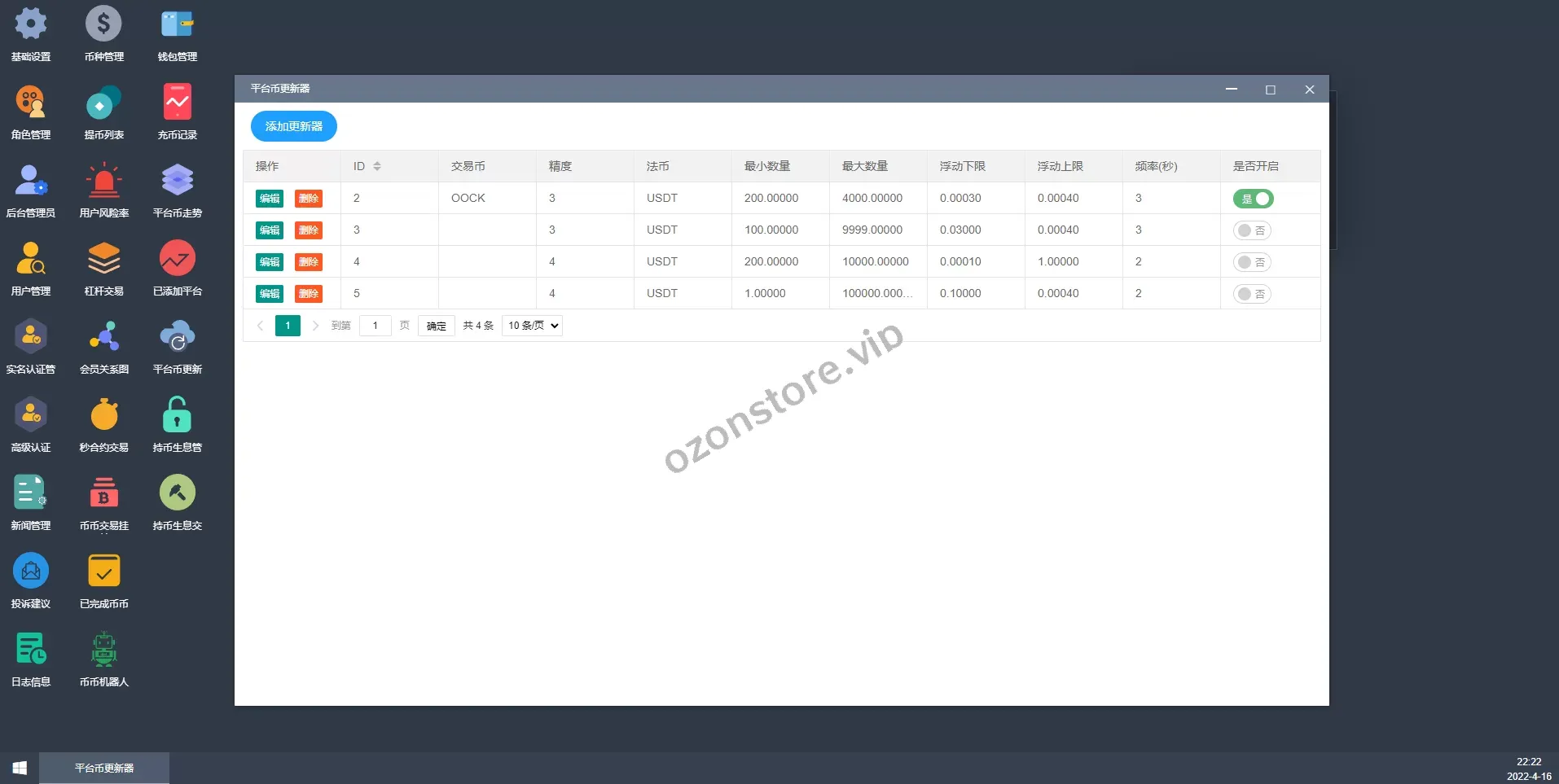This screenshot has height=784, width=1559.
Task: Open the 平台币更新 cloud icon
Action: (177, 337)
